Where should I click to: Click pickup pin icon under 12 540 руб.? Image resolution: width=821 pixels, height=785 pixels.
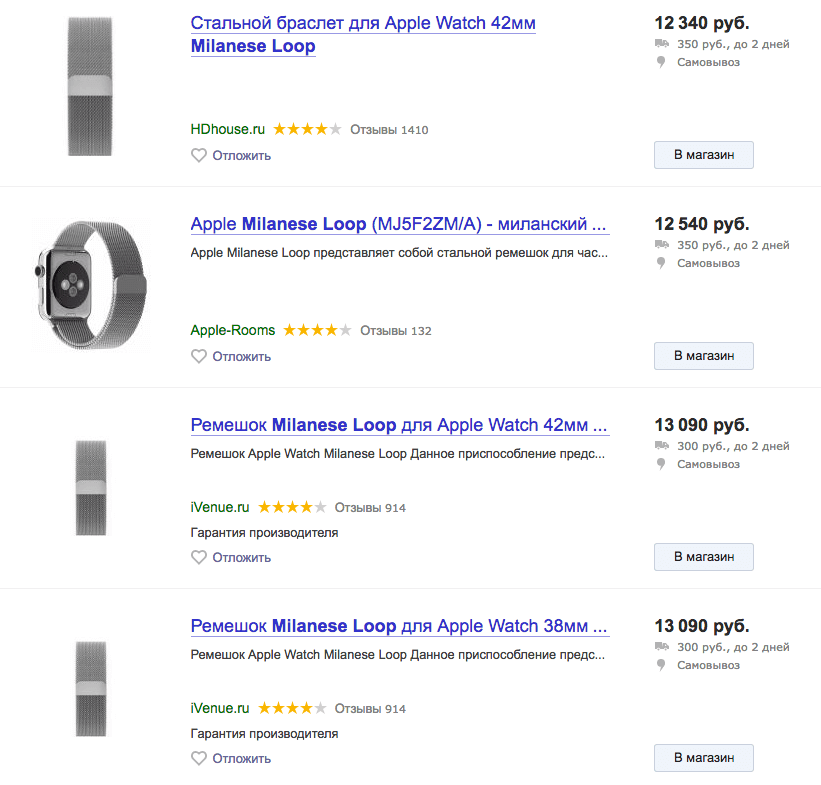pos(661,263)
